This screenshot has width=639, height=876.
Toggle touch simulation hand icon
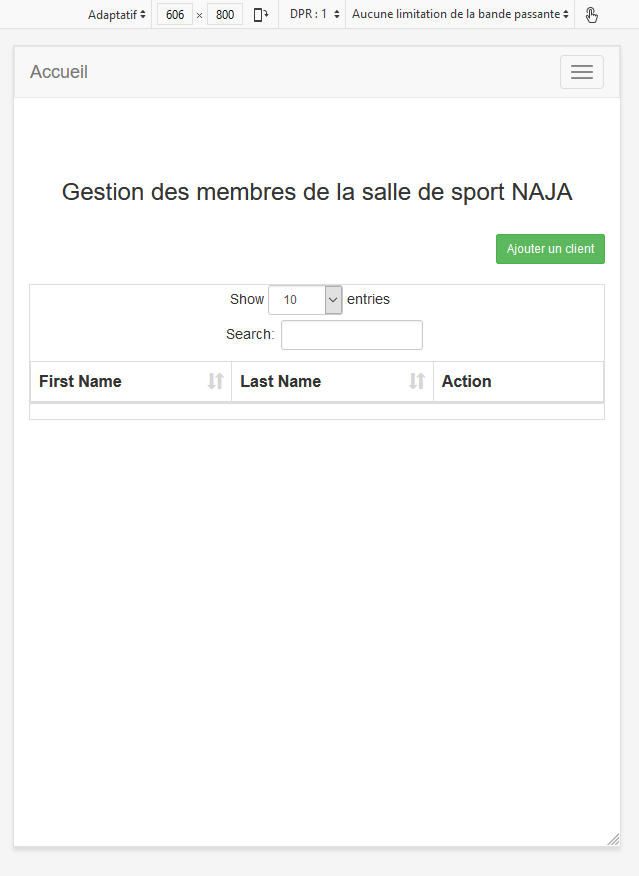592,15
